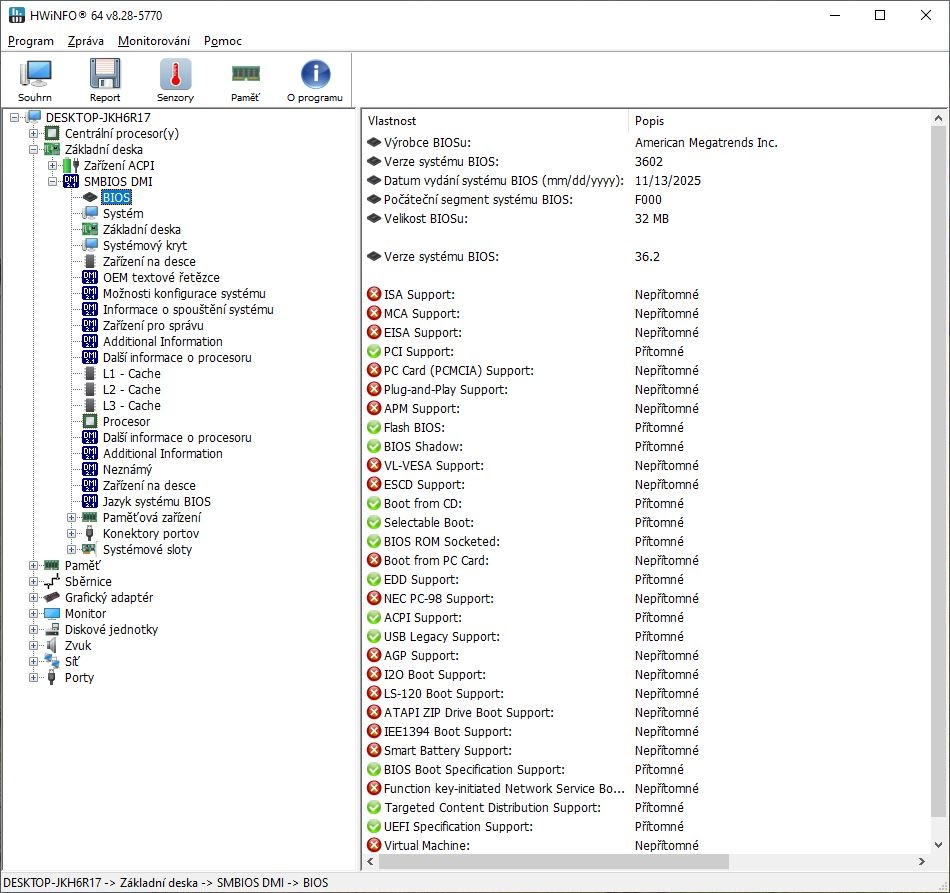Expand the Diskové jednotky node

34,630
